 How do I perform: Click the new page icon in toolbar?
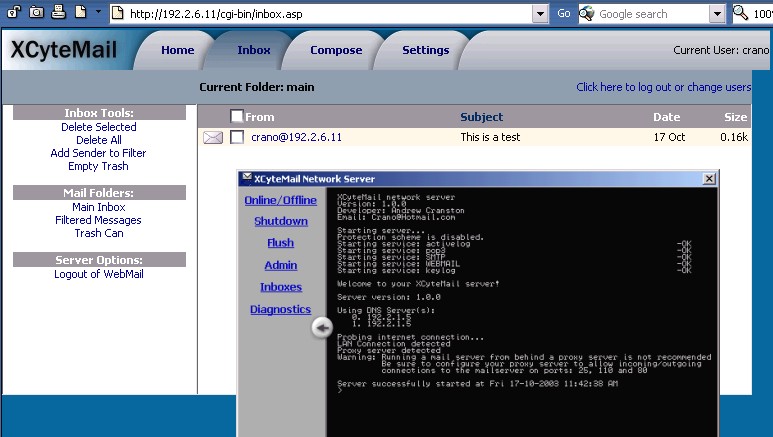[x=80, y=13]
